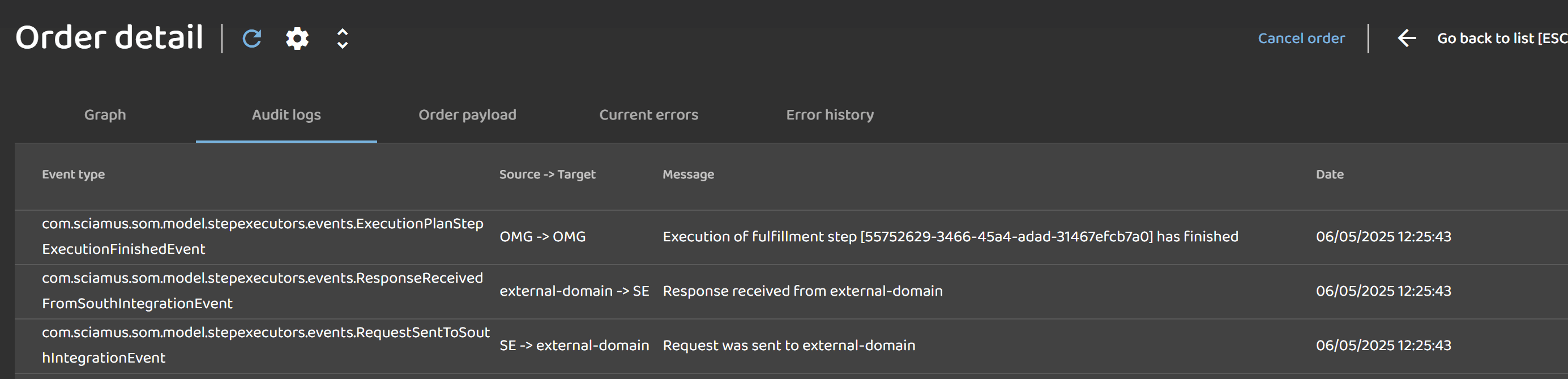The image size is (1568, 379).
Task: Click the expand/collapse double-chevron icon
Action: point(343,39)
